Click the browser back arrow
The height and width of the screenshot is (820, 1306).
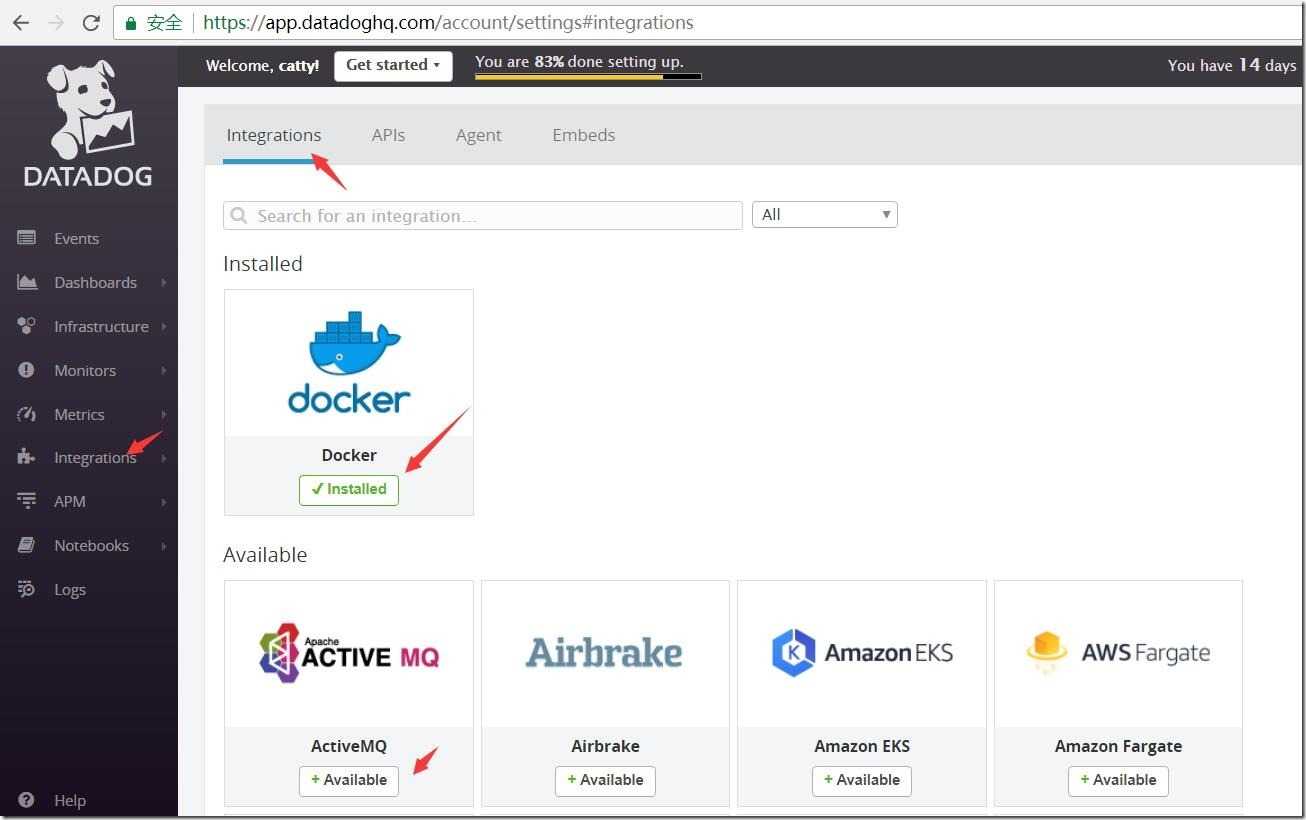coord(20,22)
